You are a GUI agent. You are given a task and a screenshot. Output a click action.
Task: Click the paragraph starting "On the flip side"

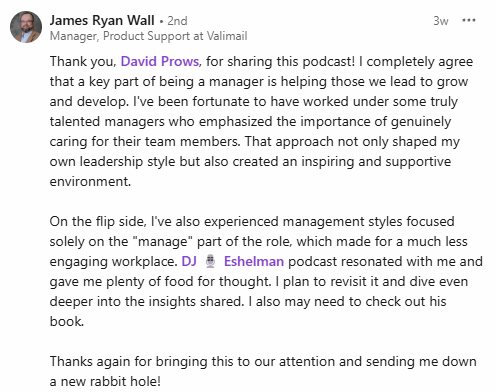(x=266, y=271)
